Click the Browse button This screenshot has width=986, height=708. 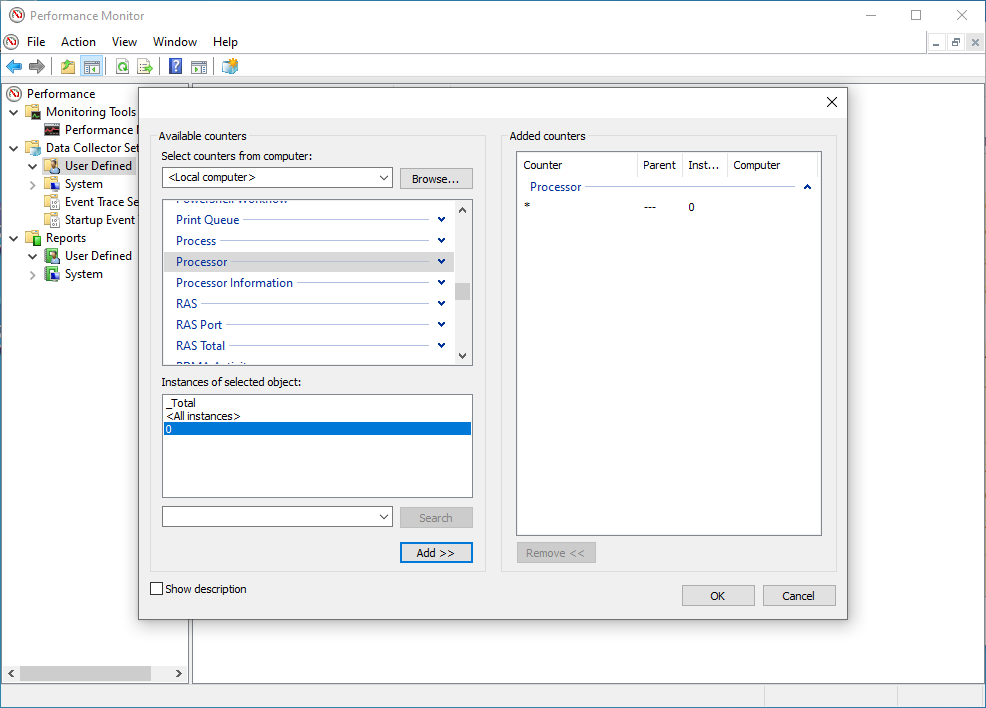436,178
